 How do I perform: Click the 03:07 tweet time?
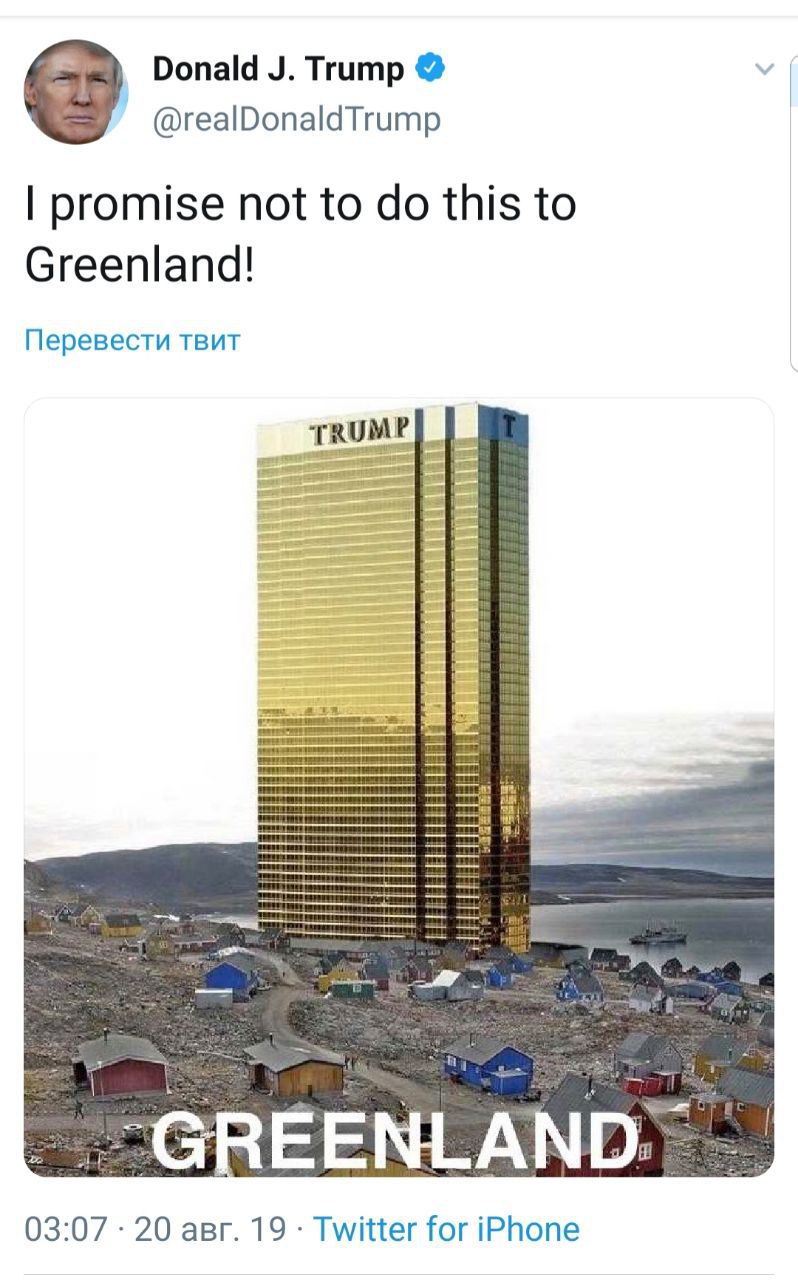pos(65,1228)
